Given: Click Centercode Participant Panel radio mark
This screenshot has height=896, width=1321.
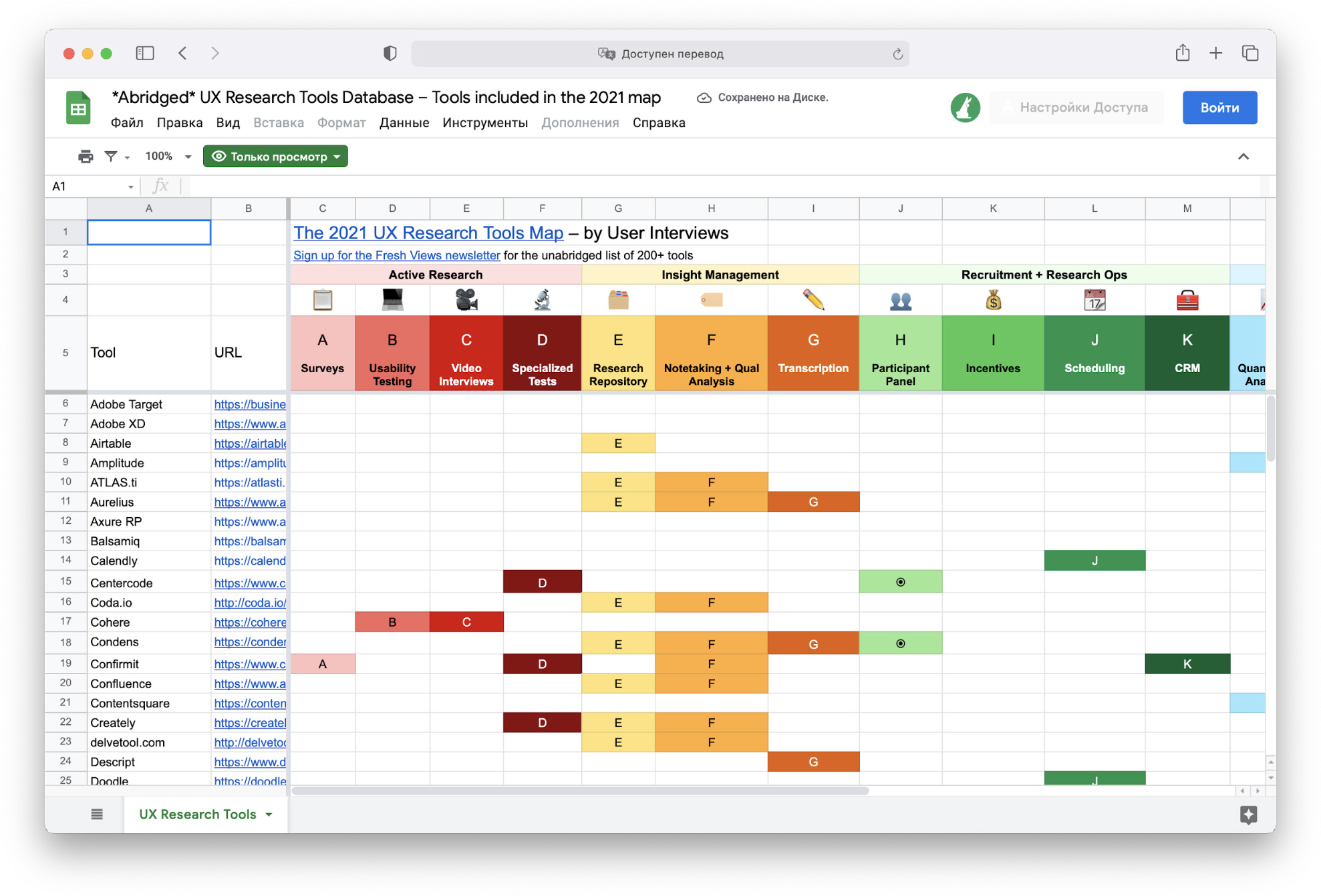Looking at the screenshot, I should pos(900,582).
